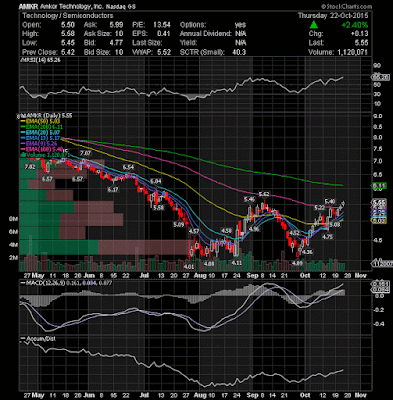Click the Accum/Dist indicator label

coord(38,339)
